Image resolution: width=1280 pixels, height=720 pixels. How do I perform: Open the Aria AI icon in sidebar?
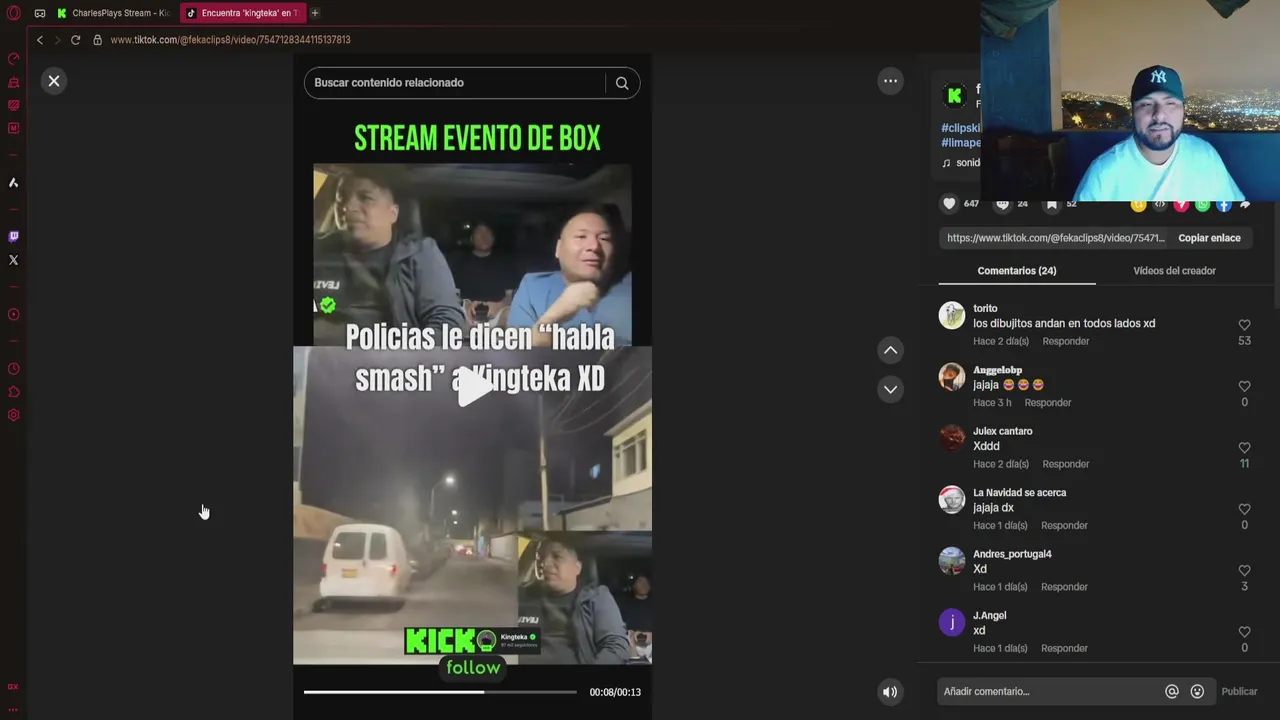[13, 183]
